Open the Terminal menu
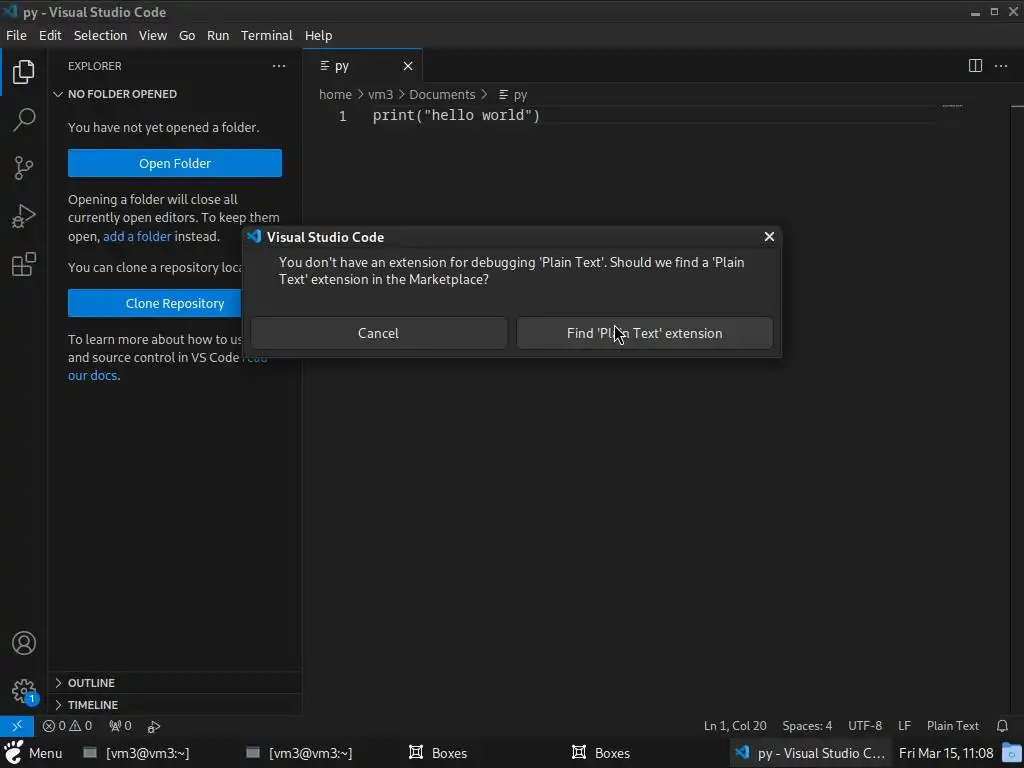This screenshot has width=1024, height=768. pos(266,35)
